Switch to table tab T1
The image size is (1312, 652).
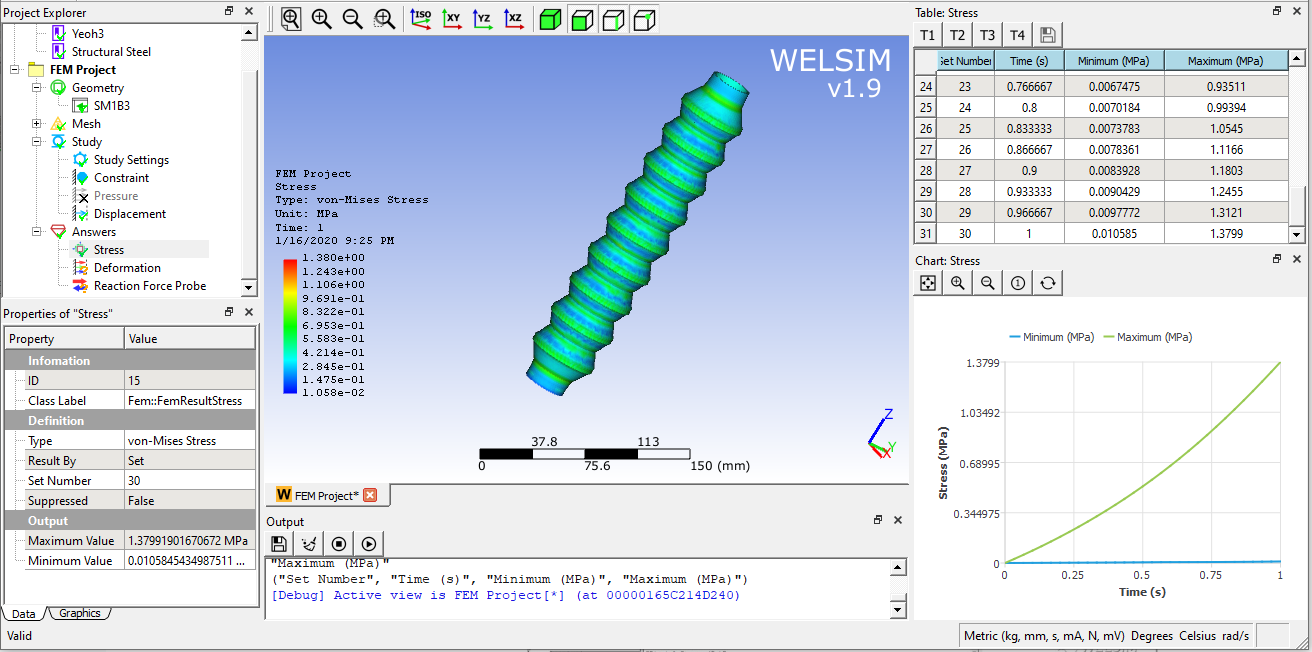coord(928,35)
